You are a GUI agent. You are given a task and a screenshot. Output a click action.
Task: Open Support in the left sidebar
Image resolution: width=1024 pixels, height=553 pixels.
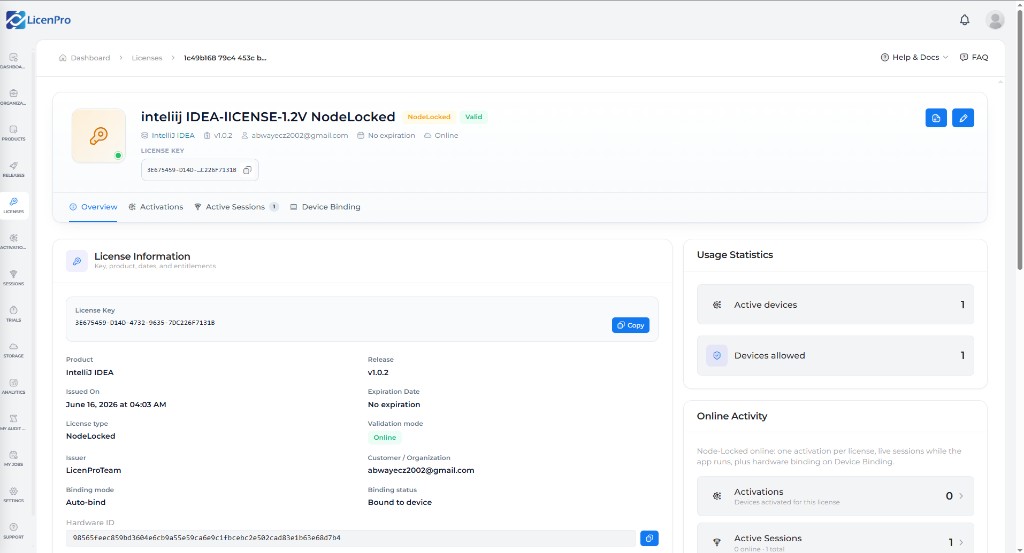point(13,531)
